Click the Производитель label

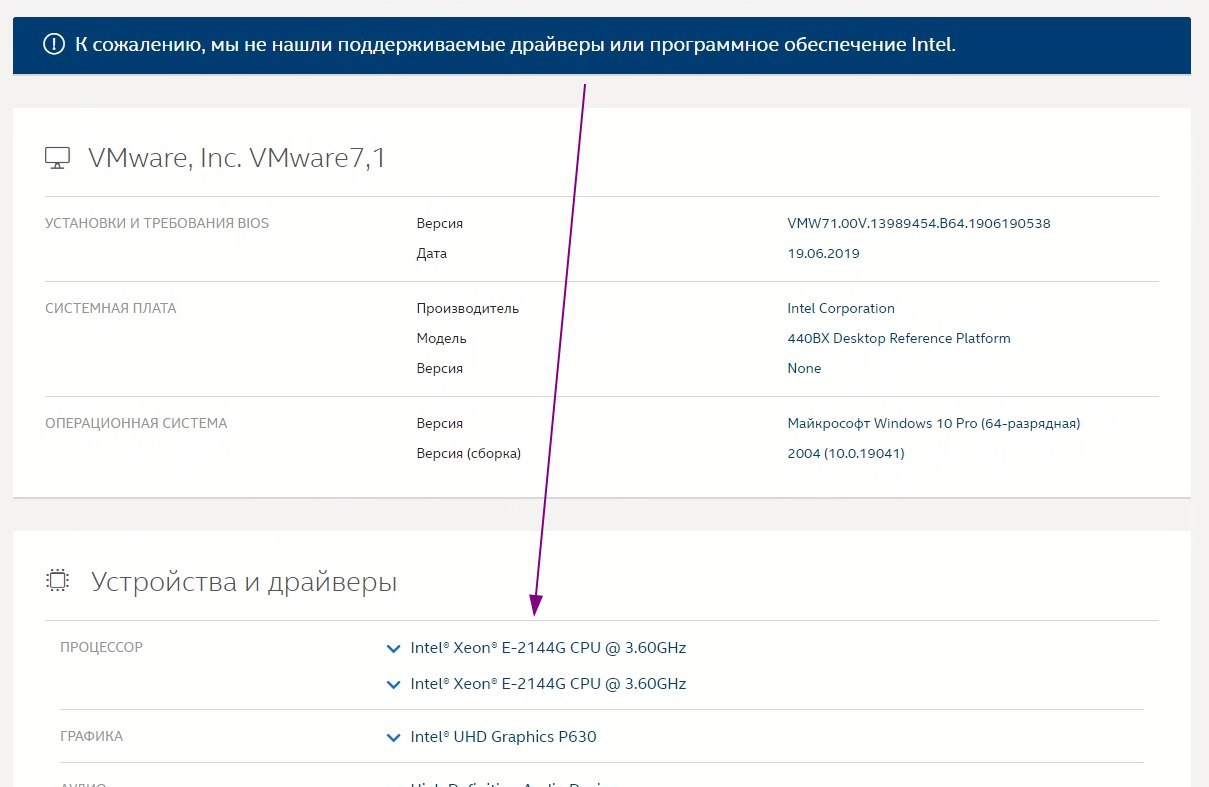(x=468, y=308)
